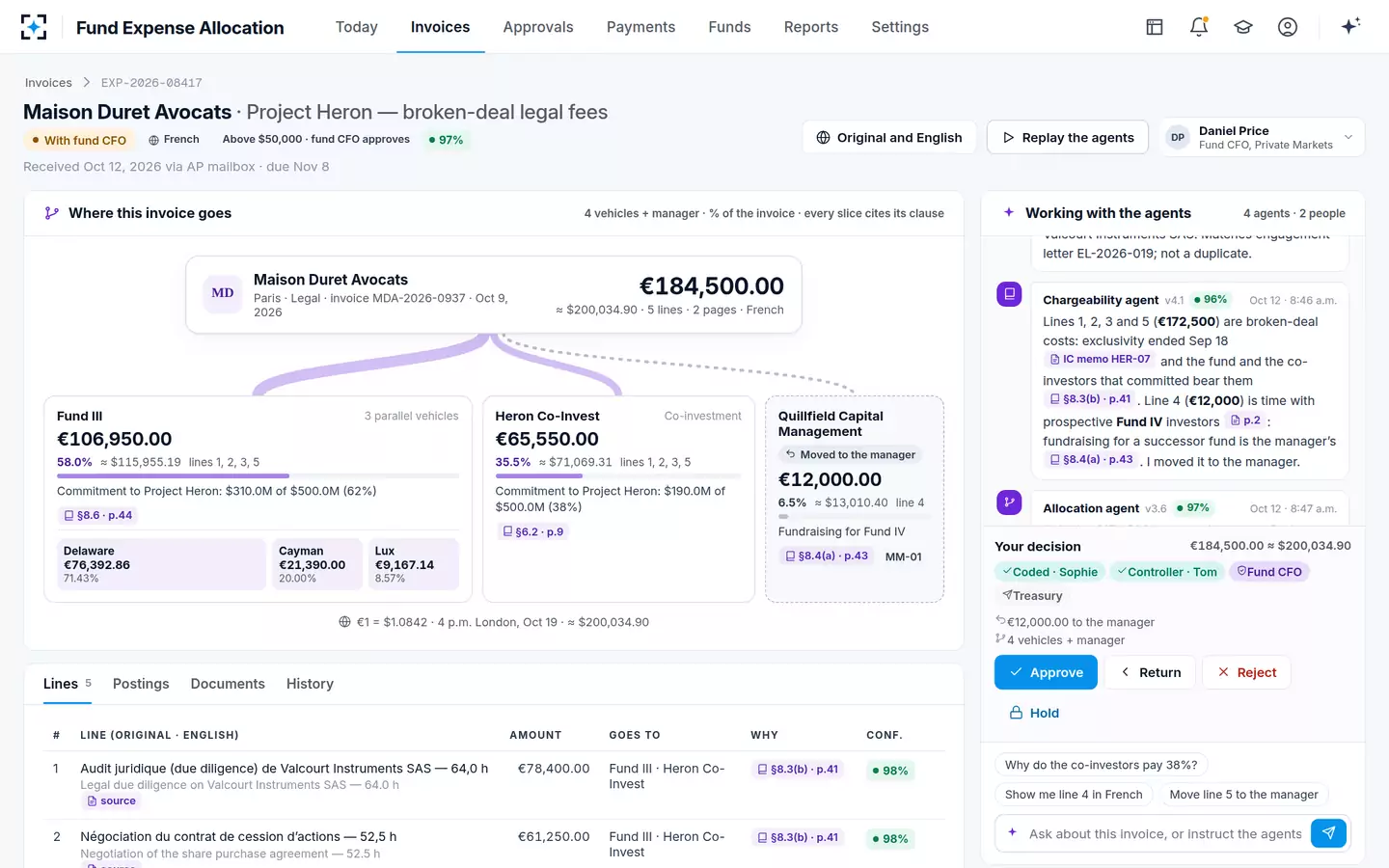Image resolution: width=1389 pixels, height=868 pixels.
Task: Put the invoice on Hold
Action: tap(1034, 713)
